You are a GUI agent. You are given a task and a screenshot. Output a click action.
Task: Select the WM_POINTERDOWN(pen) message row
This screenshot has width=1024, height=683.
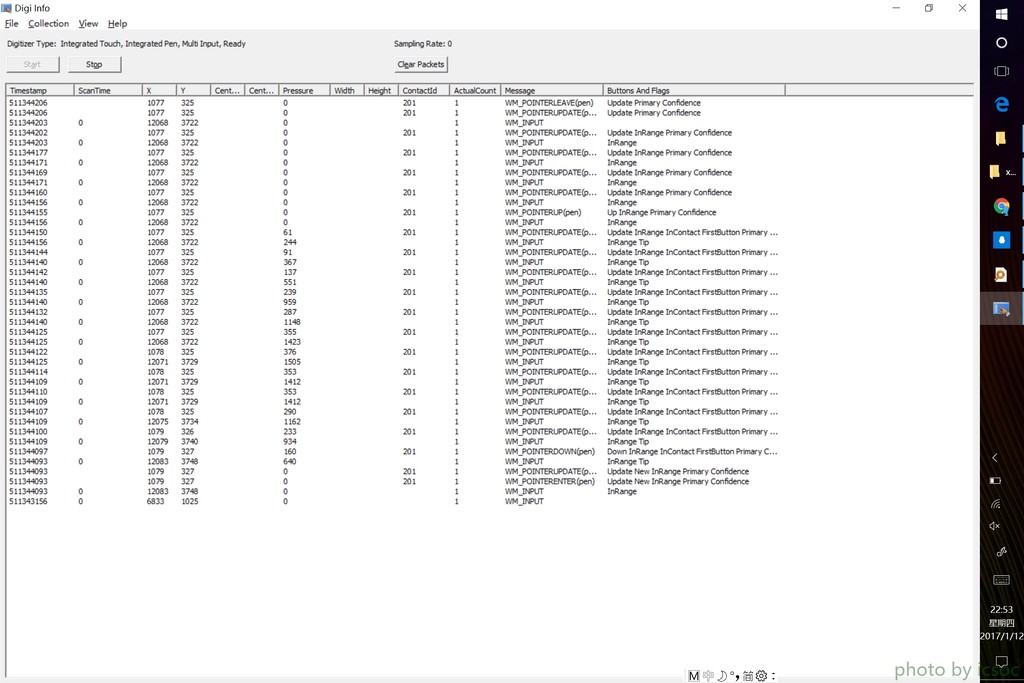(x=396, y=451)
